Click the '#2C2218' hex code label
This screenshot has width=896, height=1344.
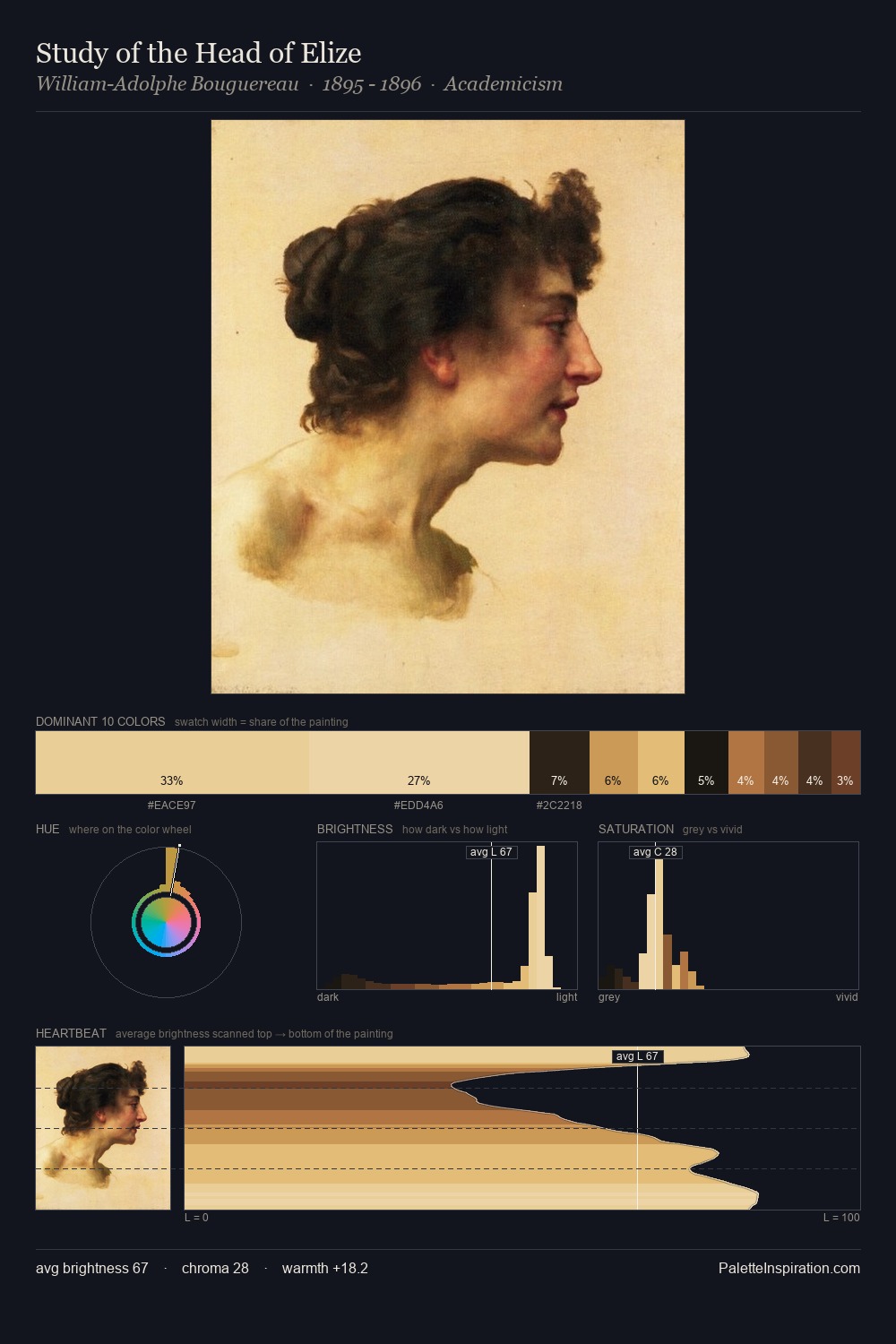pyautogui.click(x=559, y=805)
